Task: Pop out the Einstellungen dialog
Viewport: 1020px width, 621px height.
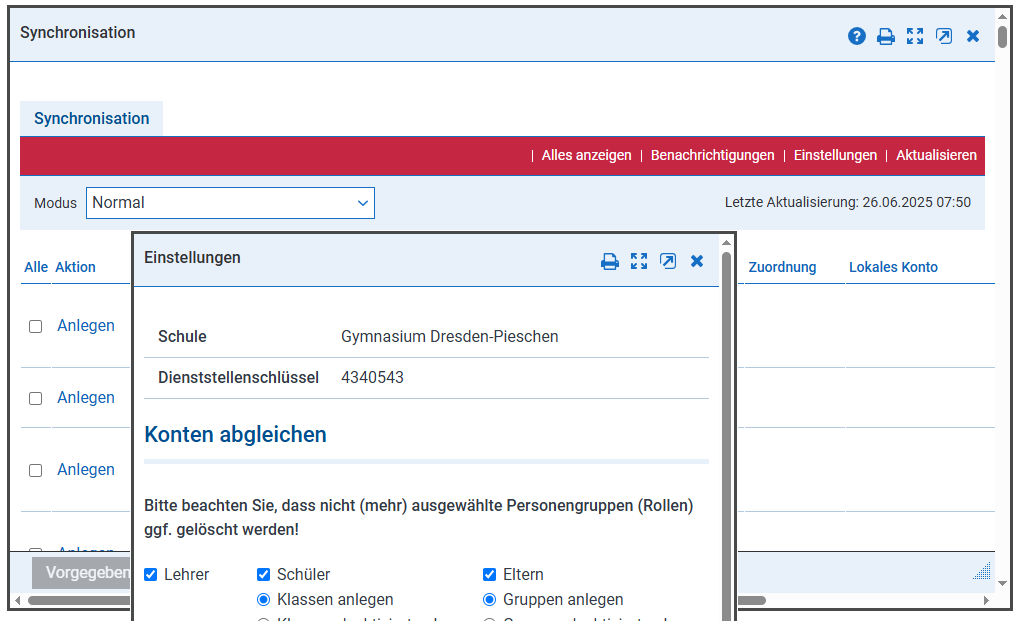Action: (668, 262)
